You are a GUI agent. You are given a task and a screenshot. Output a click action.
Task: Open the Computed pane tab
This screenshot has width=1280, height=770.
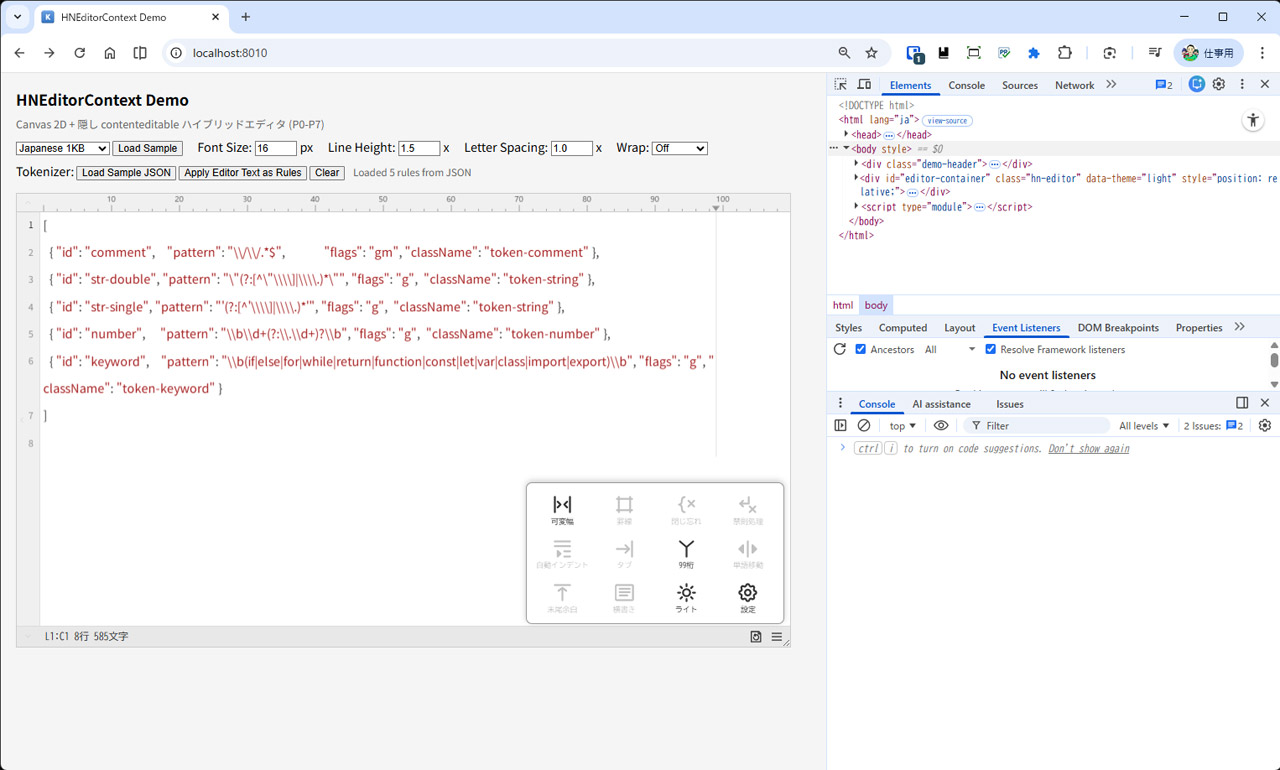(x=903, y=327)
